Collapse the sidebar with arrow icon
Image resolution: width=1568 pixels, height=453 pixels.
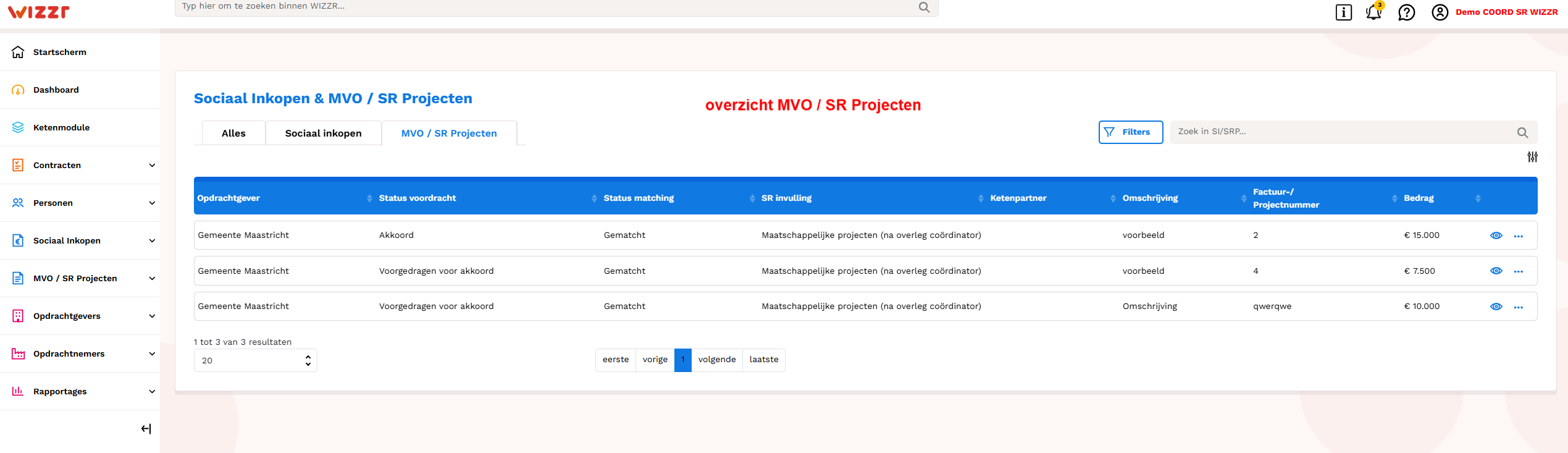(x=146, y=429)
